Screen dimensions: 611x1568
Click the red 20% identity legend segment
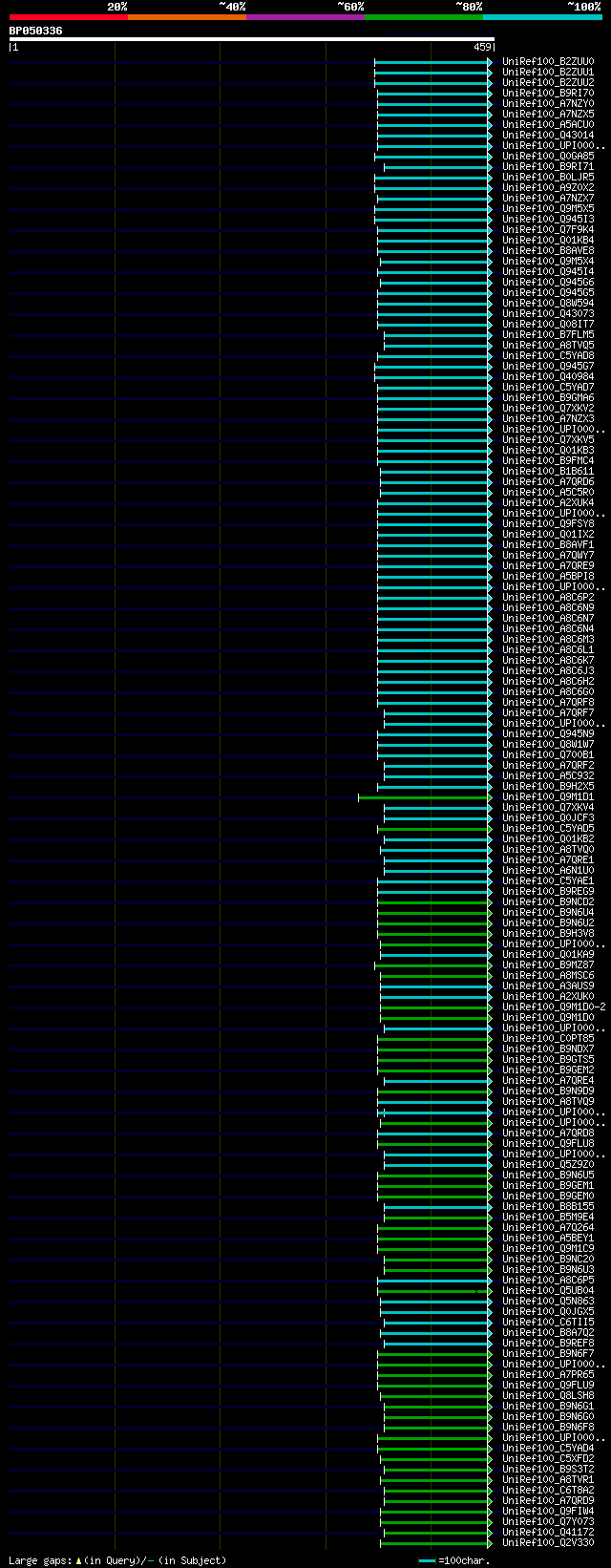pyautogui.click(x=68, y=17)
